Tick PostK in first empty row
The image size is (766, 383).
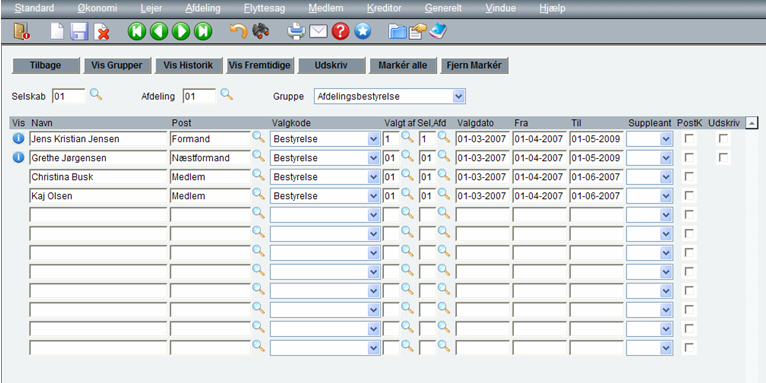click(x=689, y=215)
